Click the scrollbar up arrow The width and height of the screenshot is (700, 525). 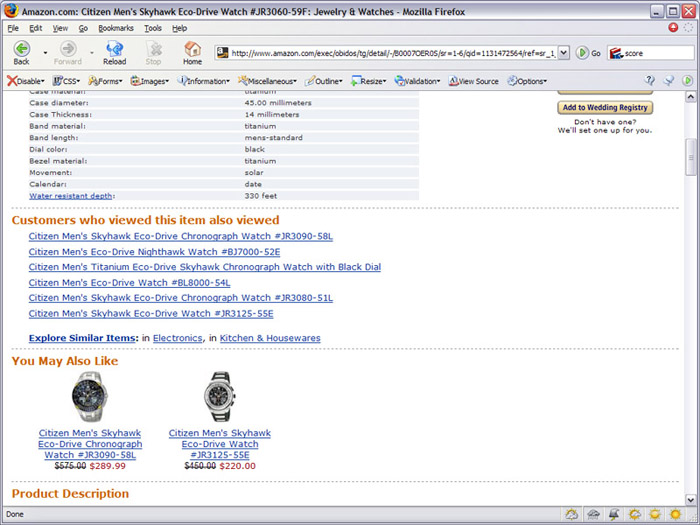click(x=691, y=97)
